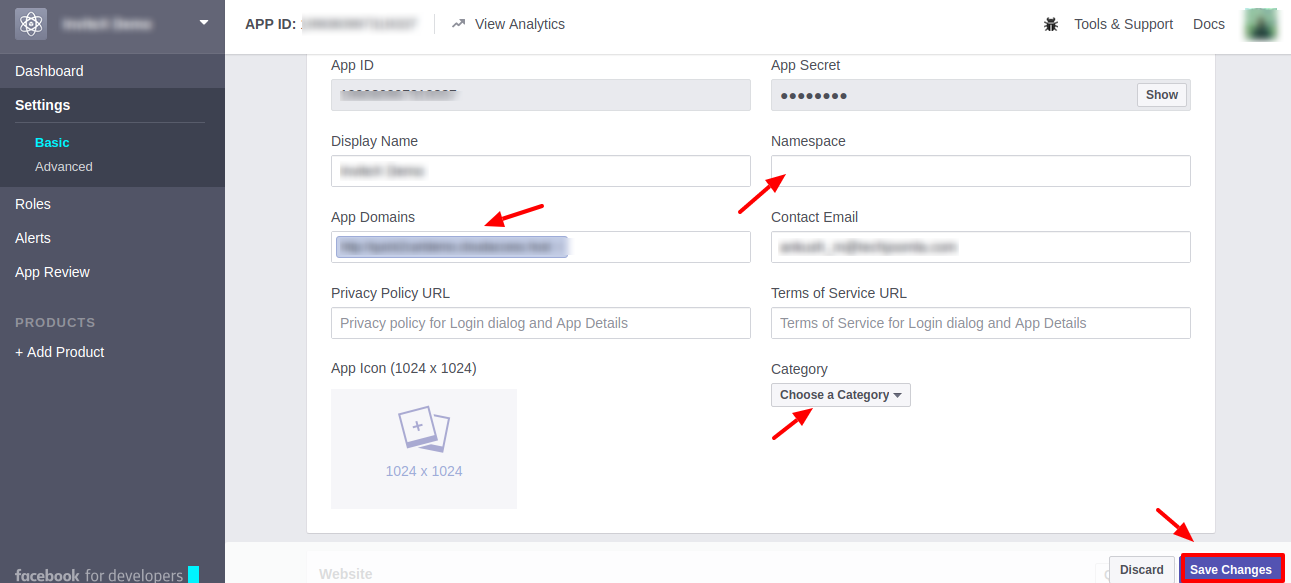Select Advanced settings in the sidebar
The width and height of the screenshot is (1291, 583).
point(64,167)
